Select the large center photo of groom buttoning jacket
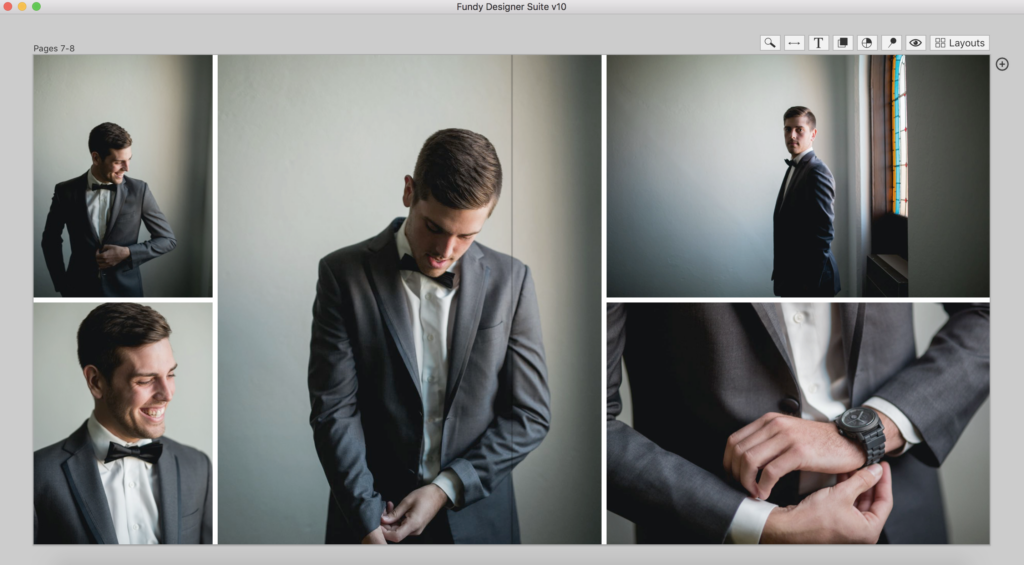 click(x=409, y=299)
